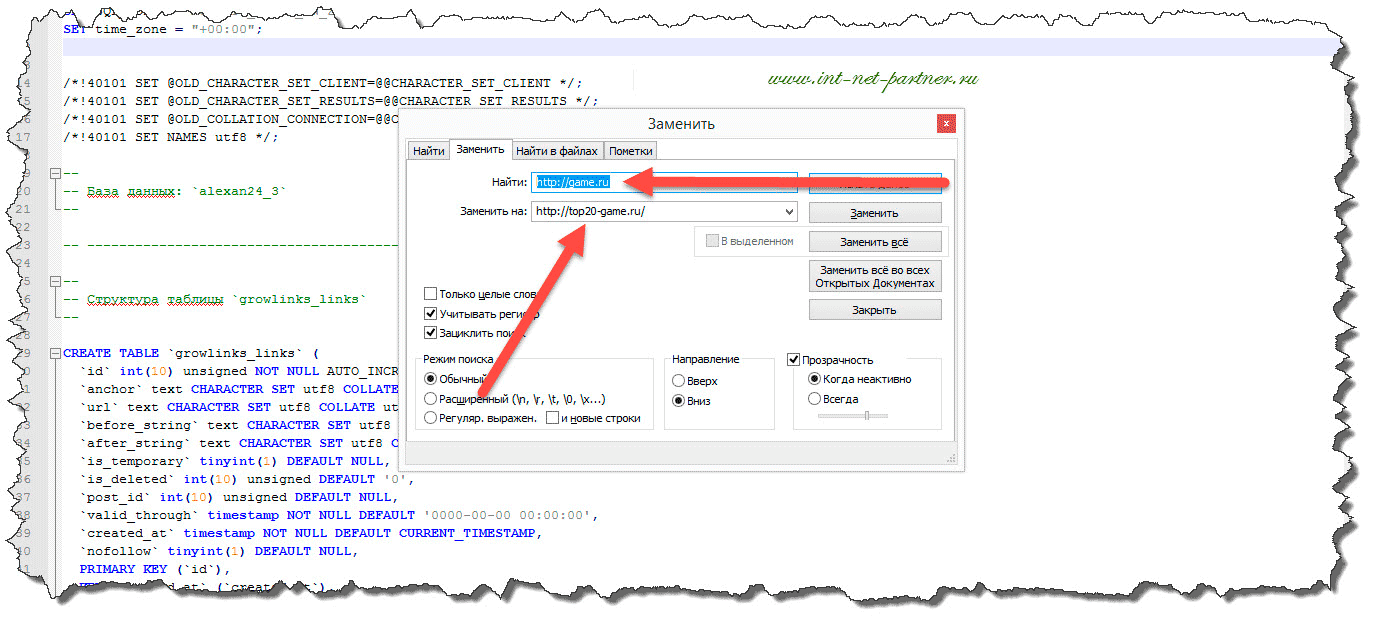1377x623 pixels.
Task: Collapse the 'Структура таблицы' comment block fold
Action: coord(53,281)
